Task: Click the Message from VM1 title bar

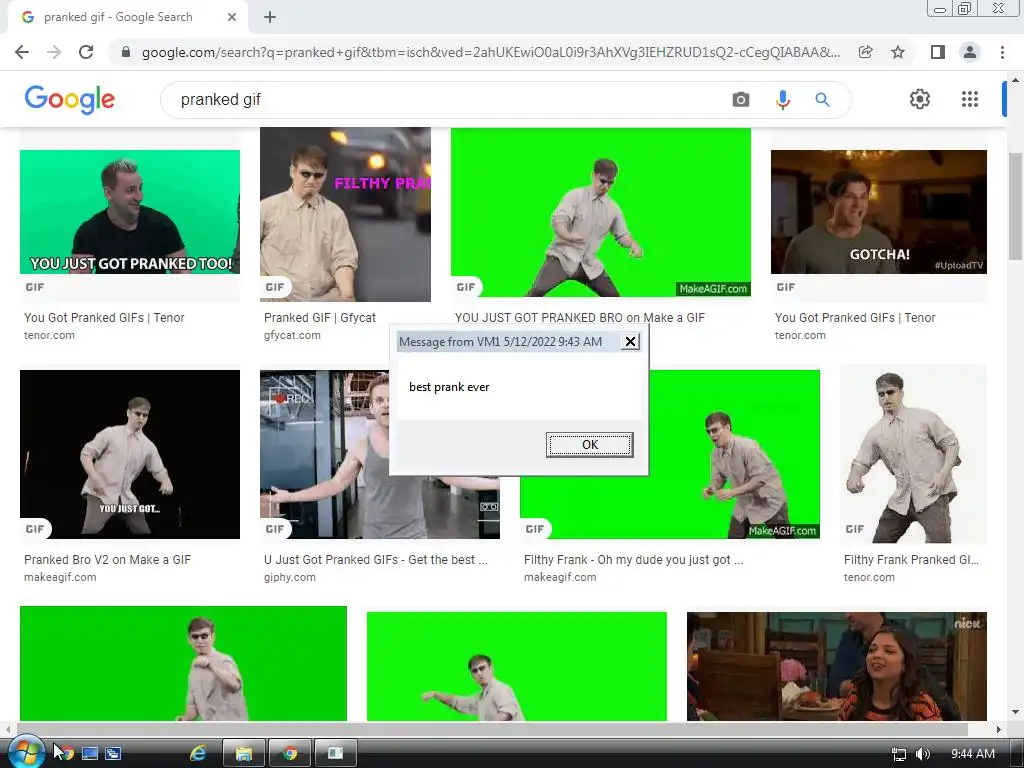Action: coord(508,342)
